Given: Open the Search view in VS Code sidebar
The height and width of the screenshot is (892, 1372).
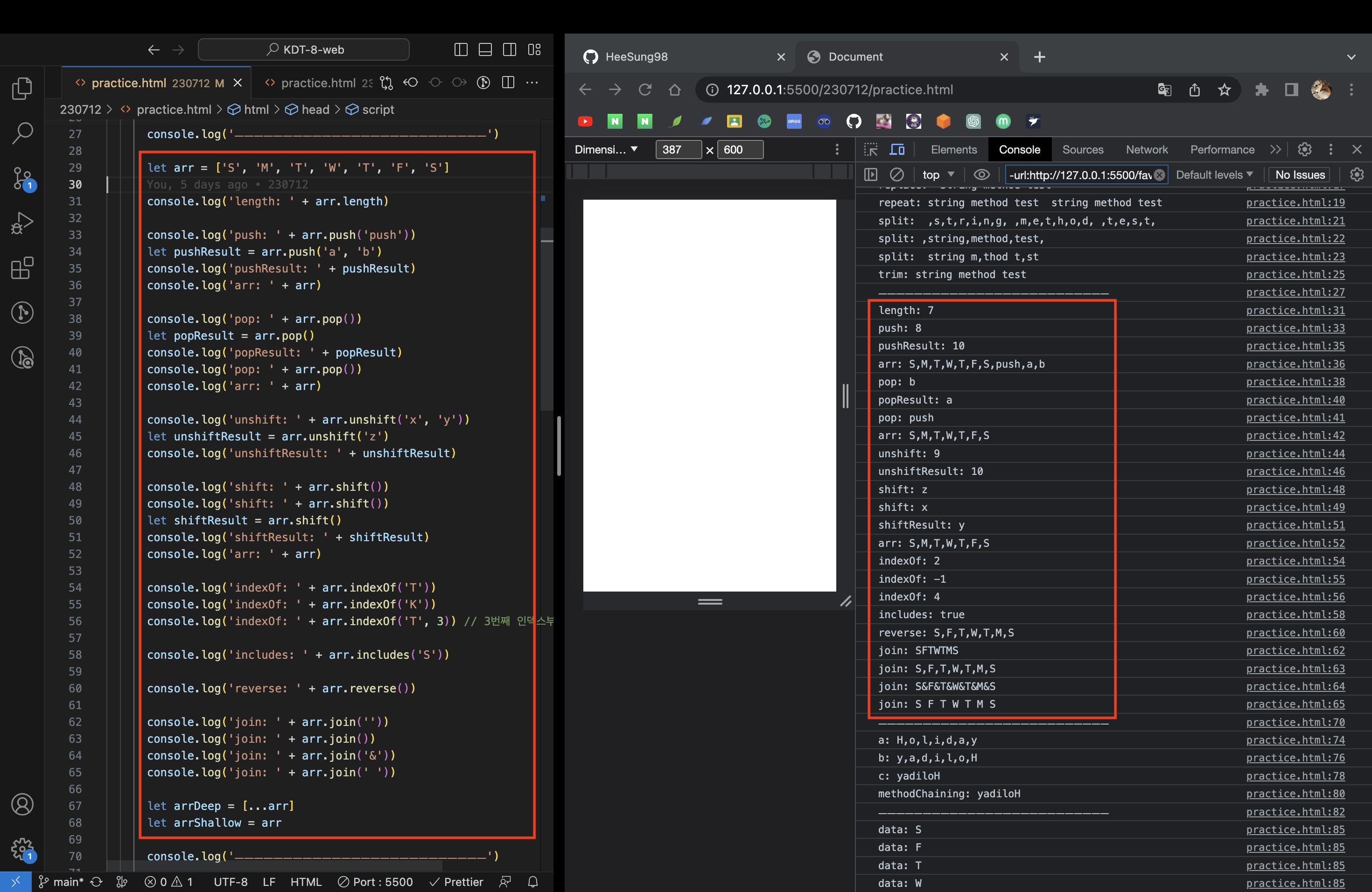Looking at the screenshot, I should pos(22,133).
